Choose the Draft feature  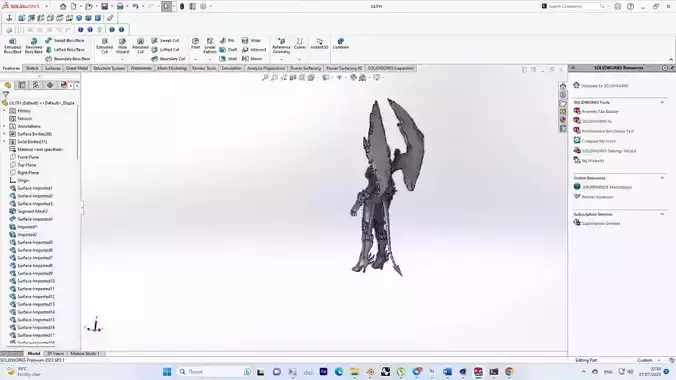(228, 50)
